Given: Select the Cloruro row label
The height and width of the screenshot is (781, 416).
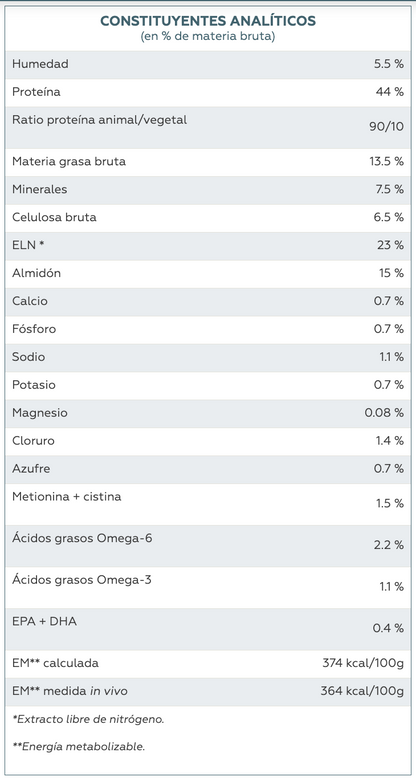Looking at the screenshot, I should 33,441.
